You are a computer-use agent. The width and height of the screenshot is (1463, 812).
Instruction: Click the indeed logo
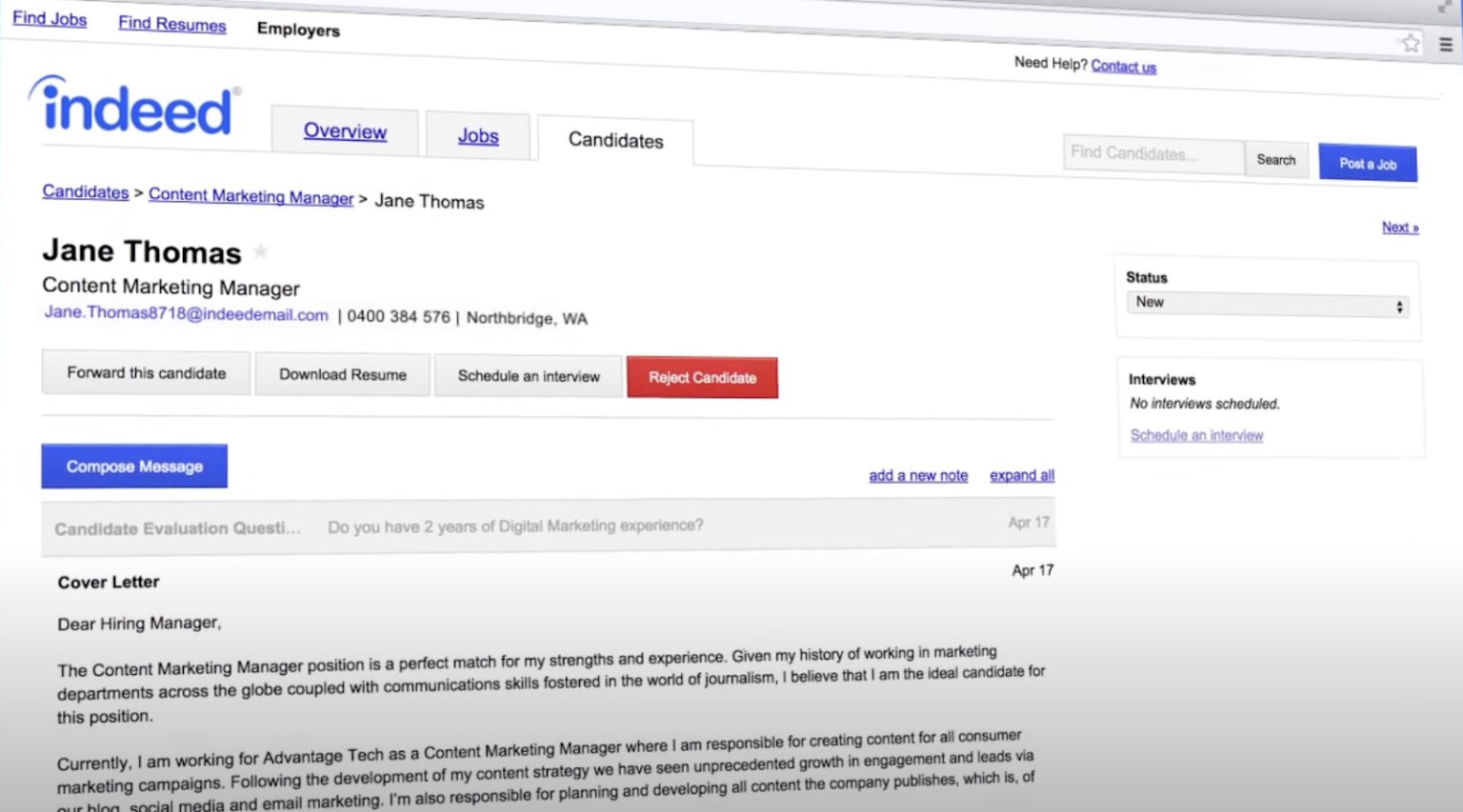133,107
